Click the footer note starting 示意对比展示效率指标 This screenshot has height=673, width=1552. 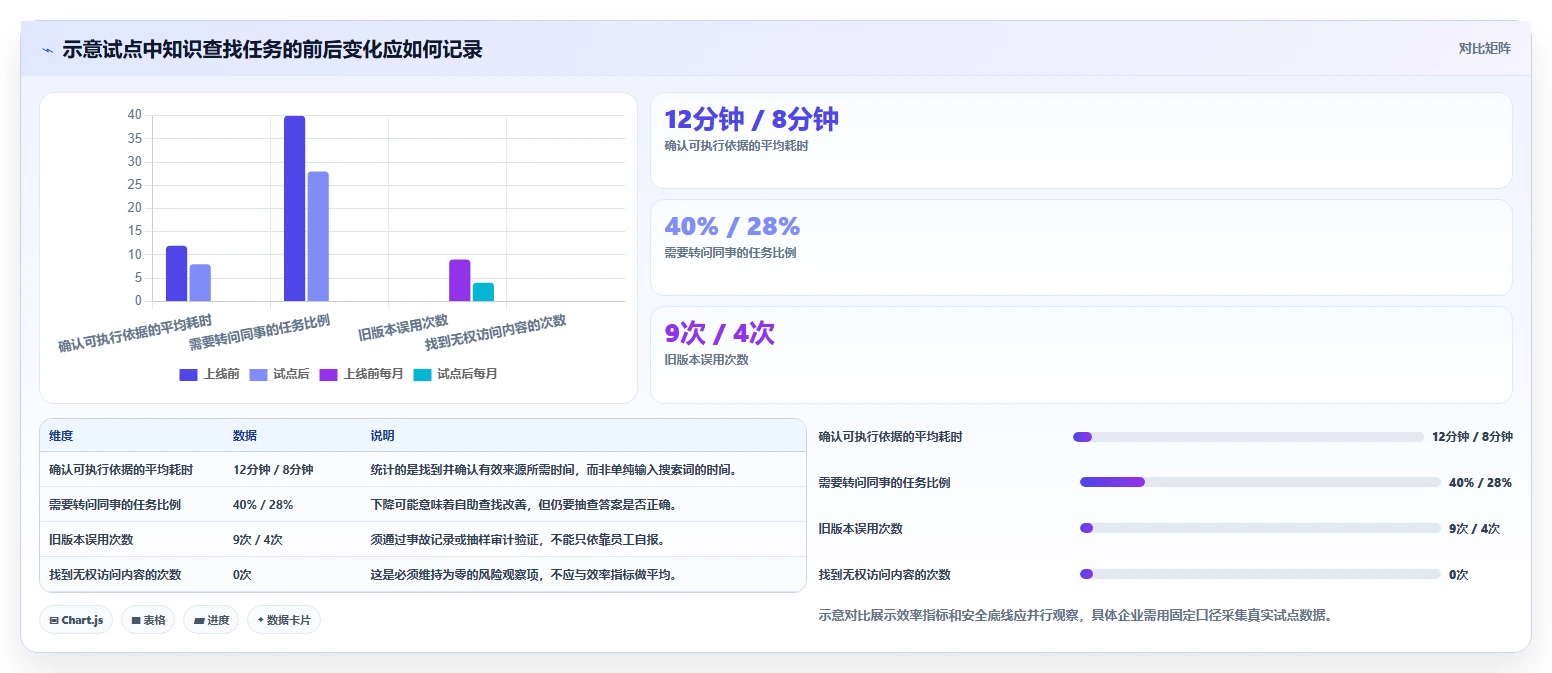1075,615
